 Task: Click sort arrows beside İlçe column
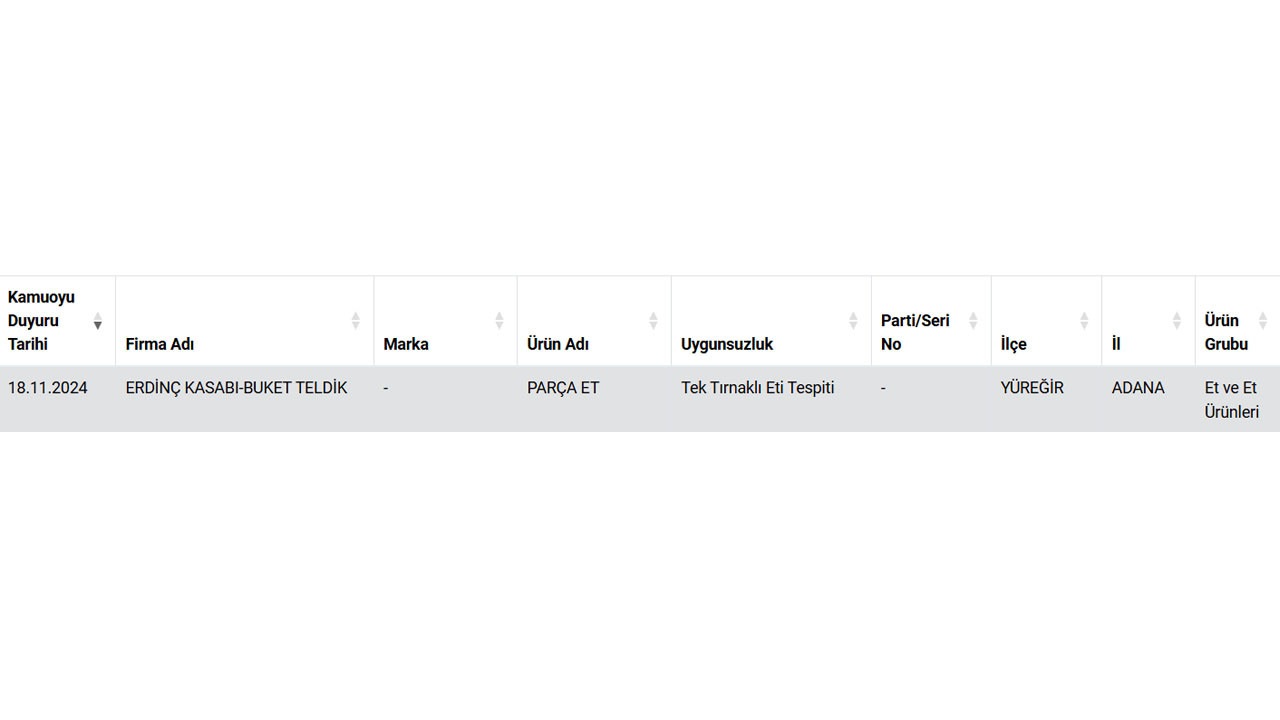(1084, 321)
